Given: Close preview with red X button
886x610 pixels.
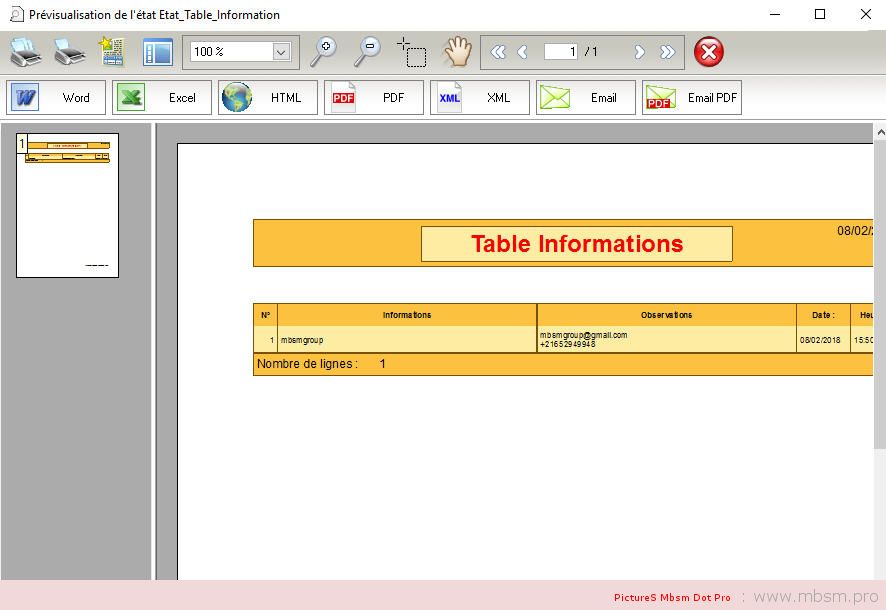Looking at the screenshot, I should pyautogui.click(x=708, y=52).
